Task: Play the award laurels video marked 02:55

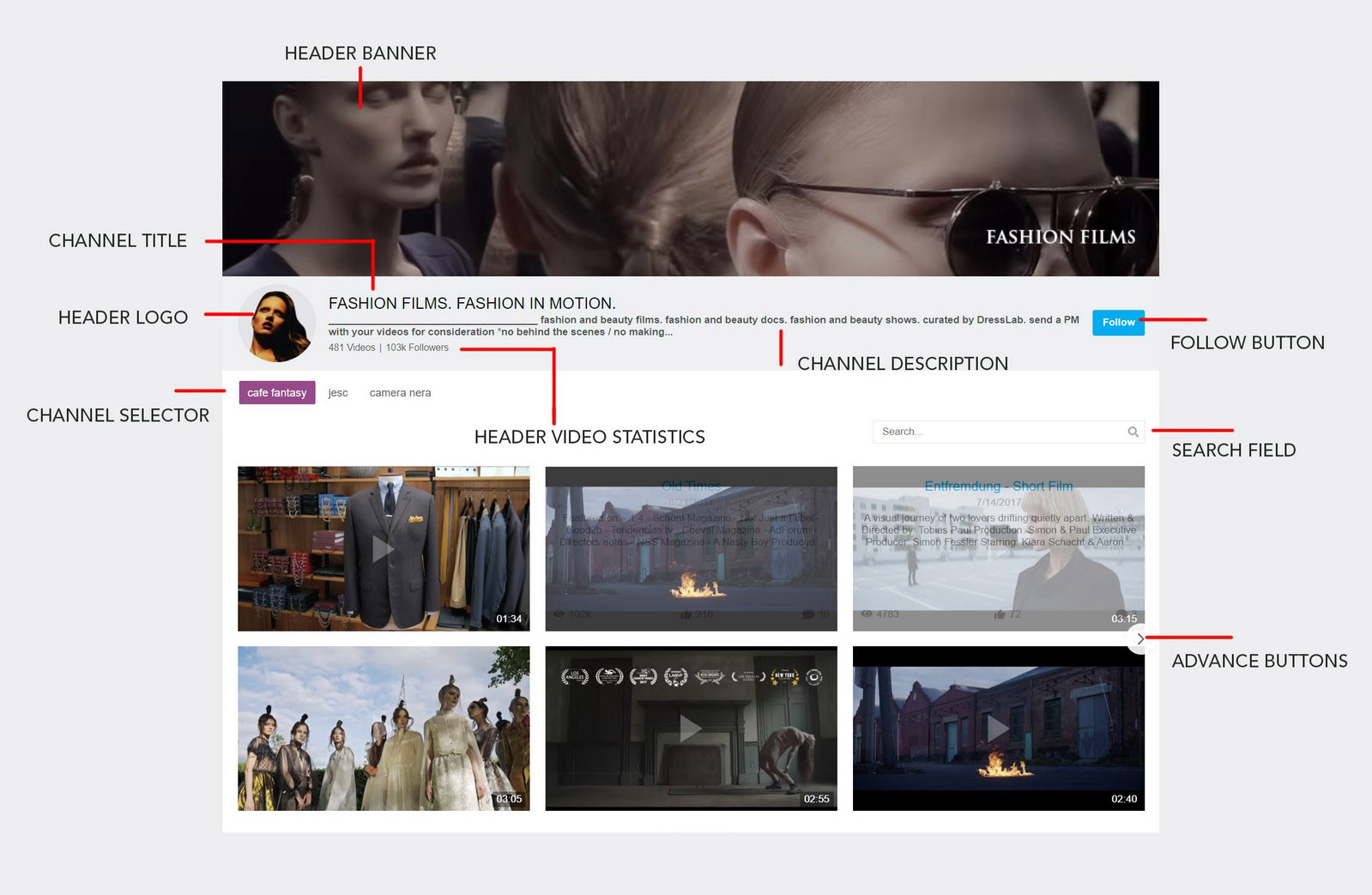Action: click(x=691, y=729)
